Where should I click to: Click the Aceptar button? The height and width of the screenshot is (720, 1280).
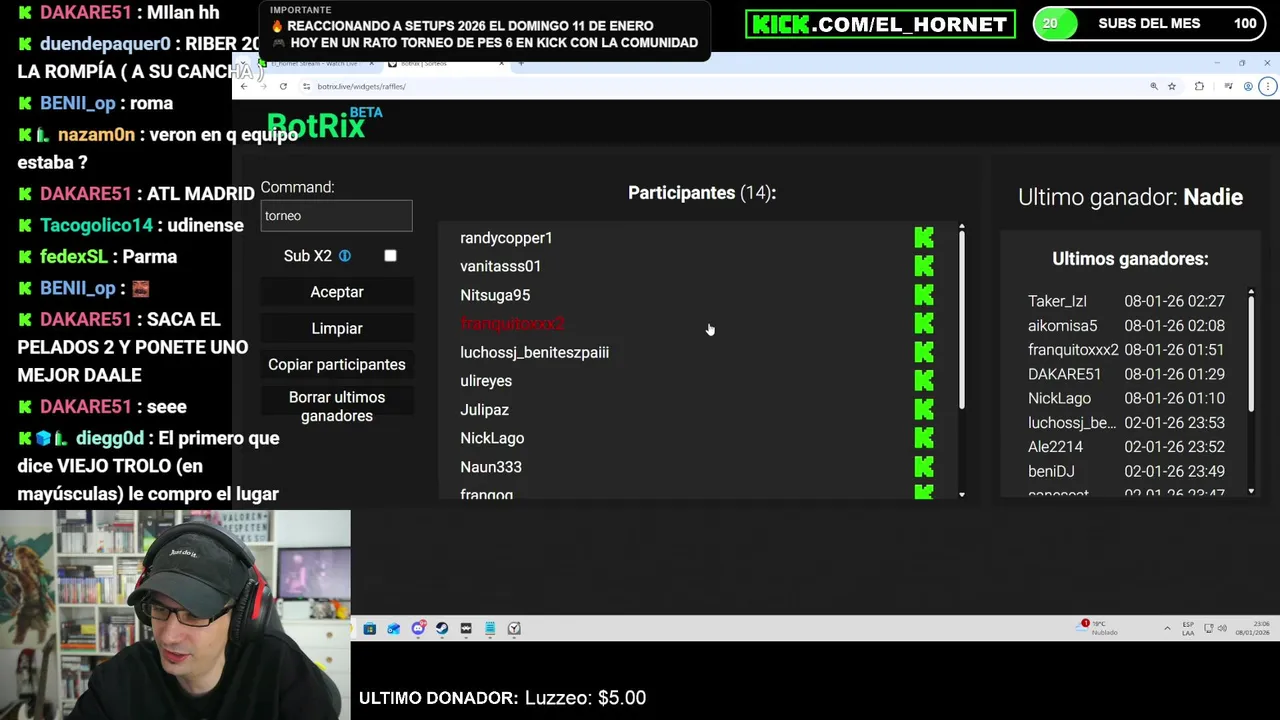point(337,292)
